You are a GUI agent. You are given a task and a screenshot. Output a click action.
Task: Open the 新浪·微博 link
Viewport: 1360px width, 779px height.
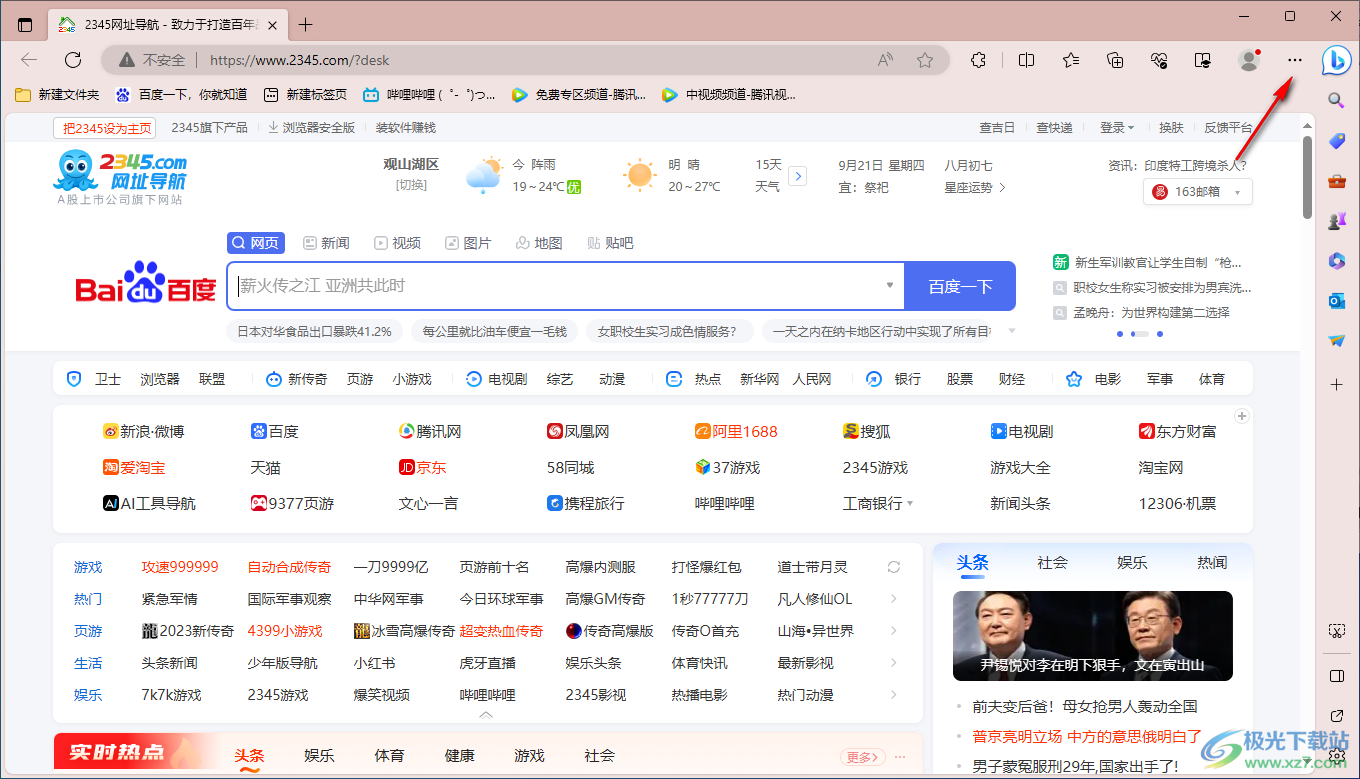pyautogui.click(x=144, y=432)
